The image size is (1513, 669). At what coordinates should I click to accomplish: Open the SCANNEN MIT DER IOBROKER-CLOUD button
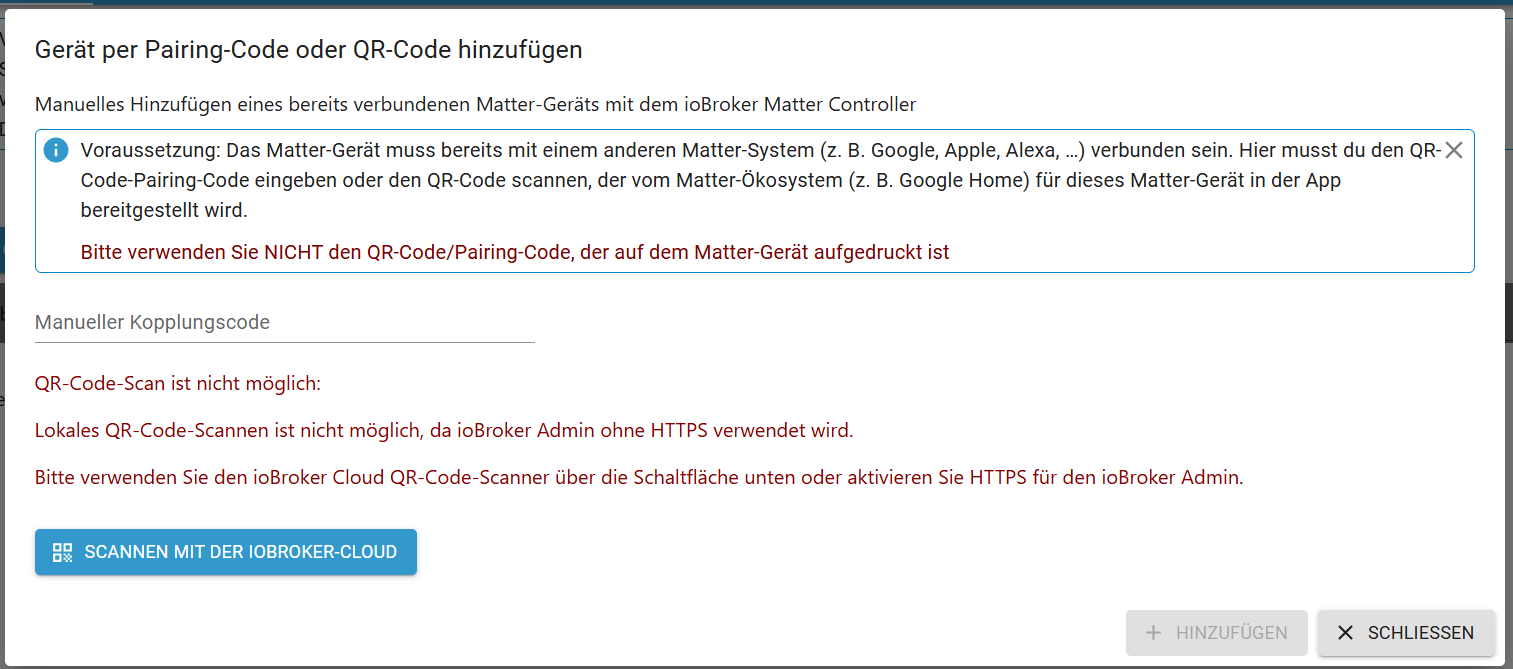point(225,551)
